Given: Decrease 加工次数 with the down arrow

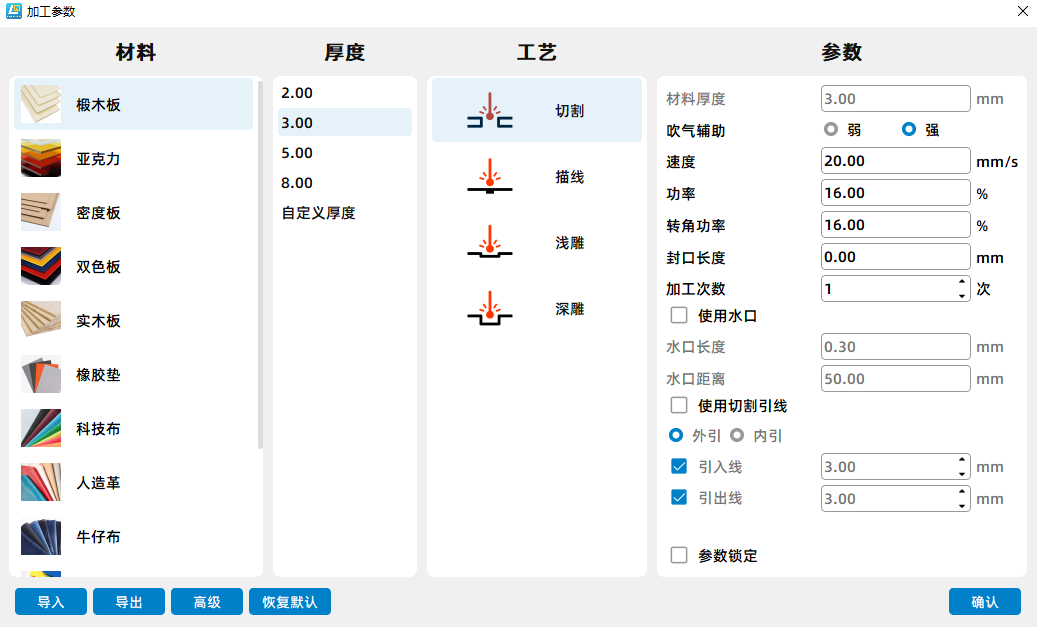Looking at the screenshot, I should (961, 294).
